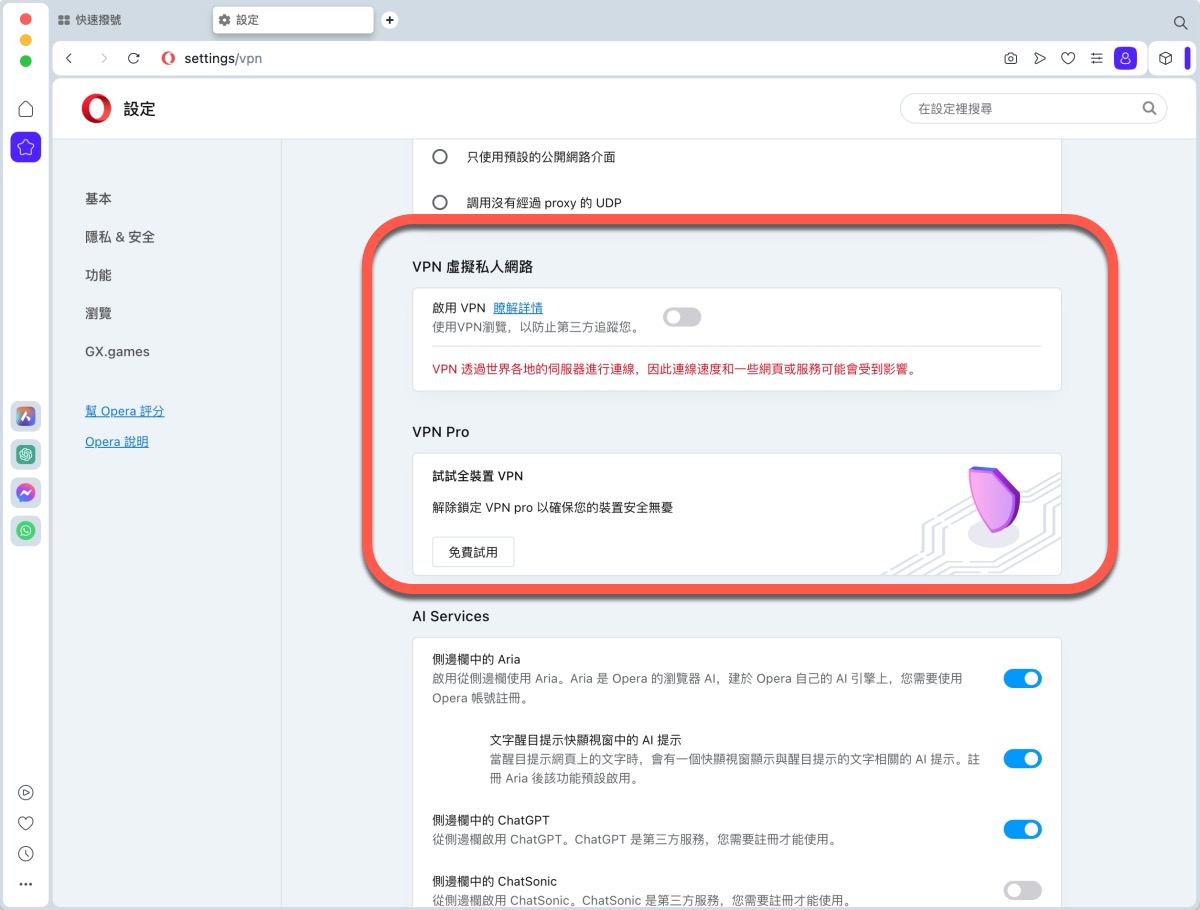The image size is (1200, 910).
Task: Disable Aria in sidebar toggle
Action: click(x=1022, y=678)
